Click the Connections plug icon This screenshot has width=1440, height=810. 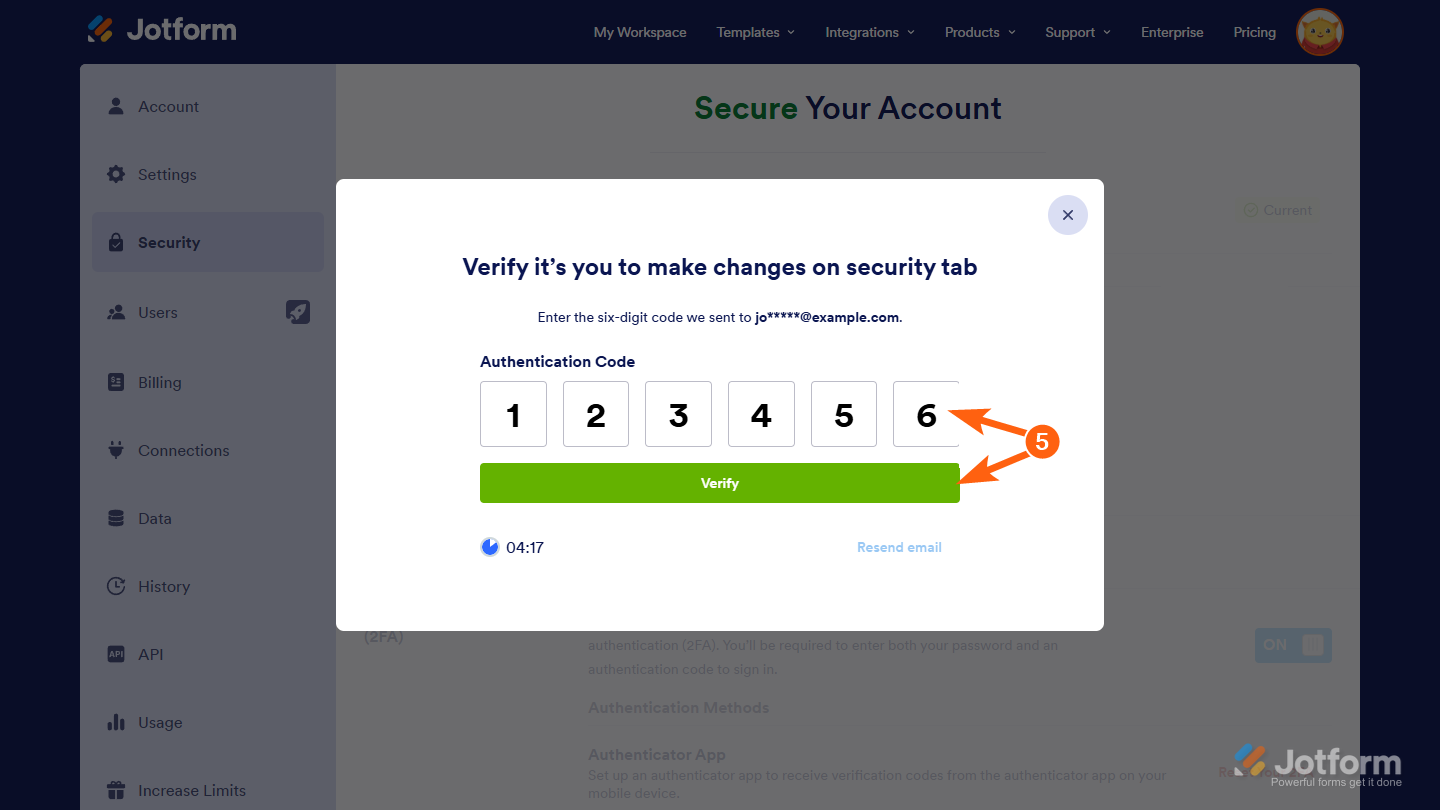coord(116,450)
